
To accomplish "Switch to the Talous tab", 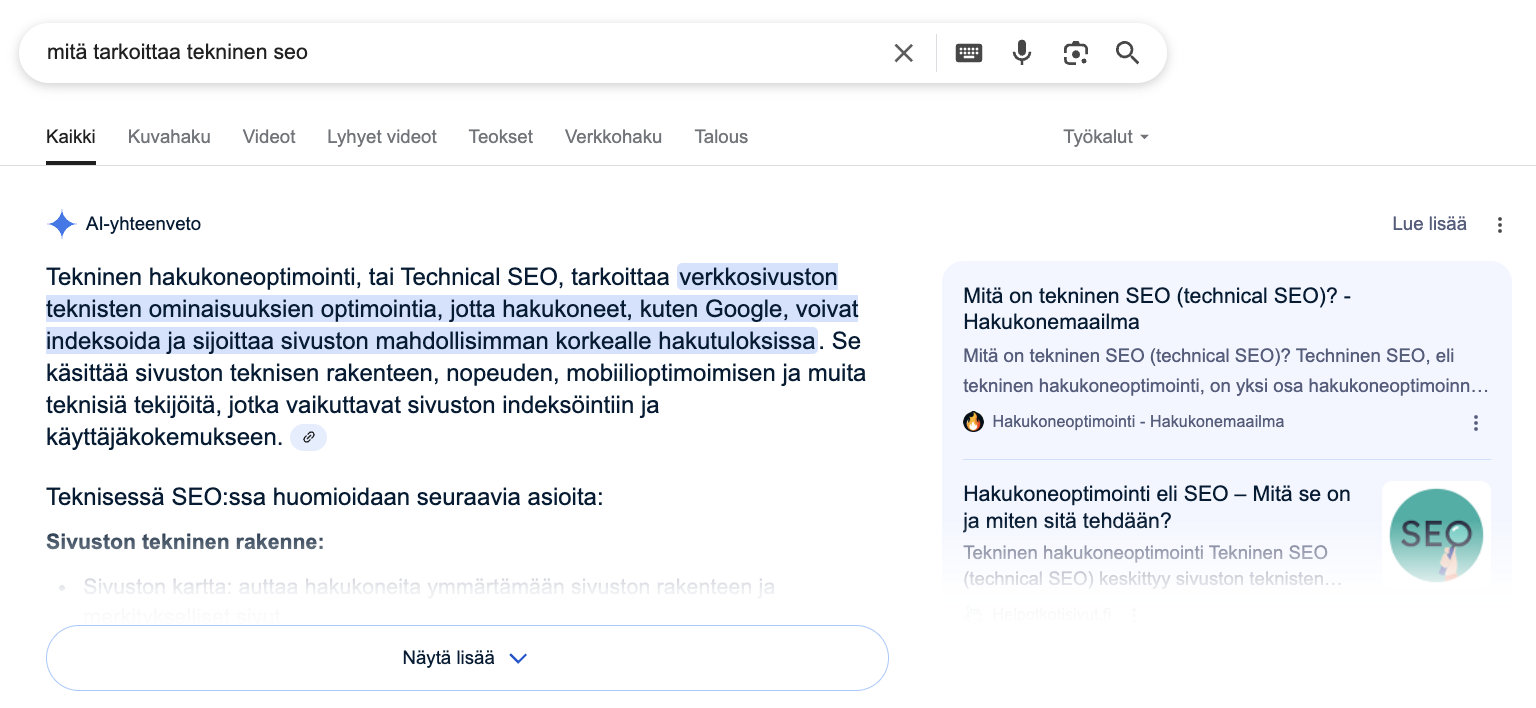I will (x=721, y=137).
